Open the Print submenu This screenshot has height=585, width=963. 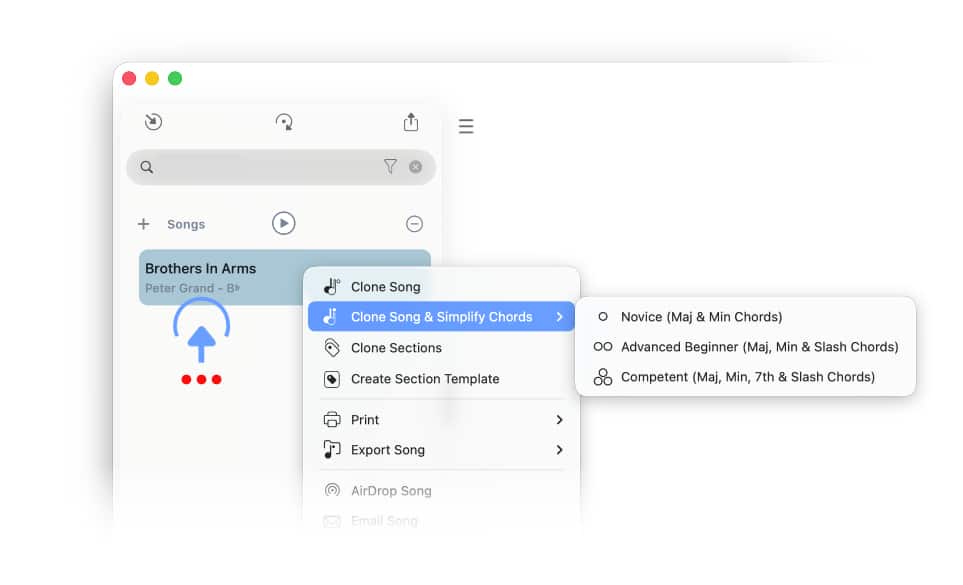[441, 420]
